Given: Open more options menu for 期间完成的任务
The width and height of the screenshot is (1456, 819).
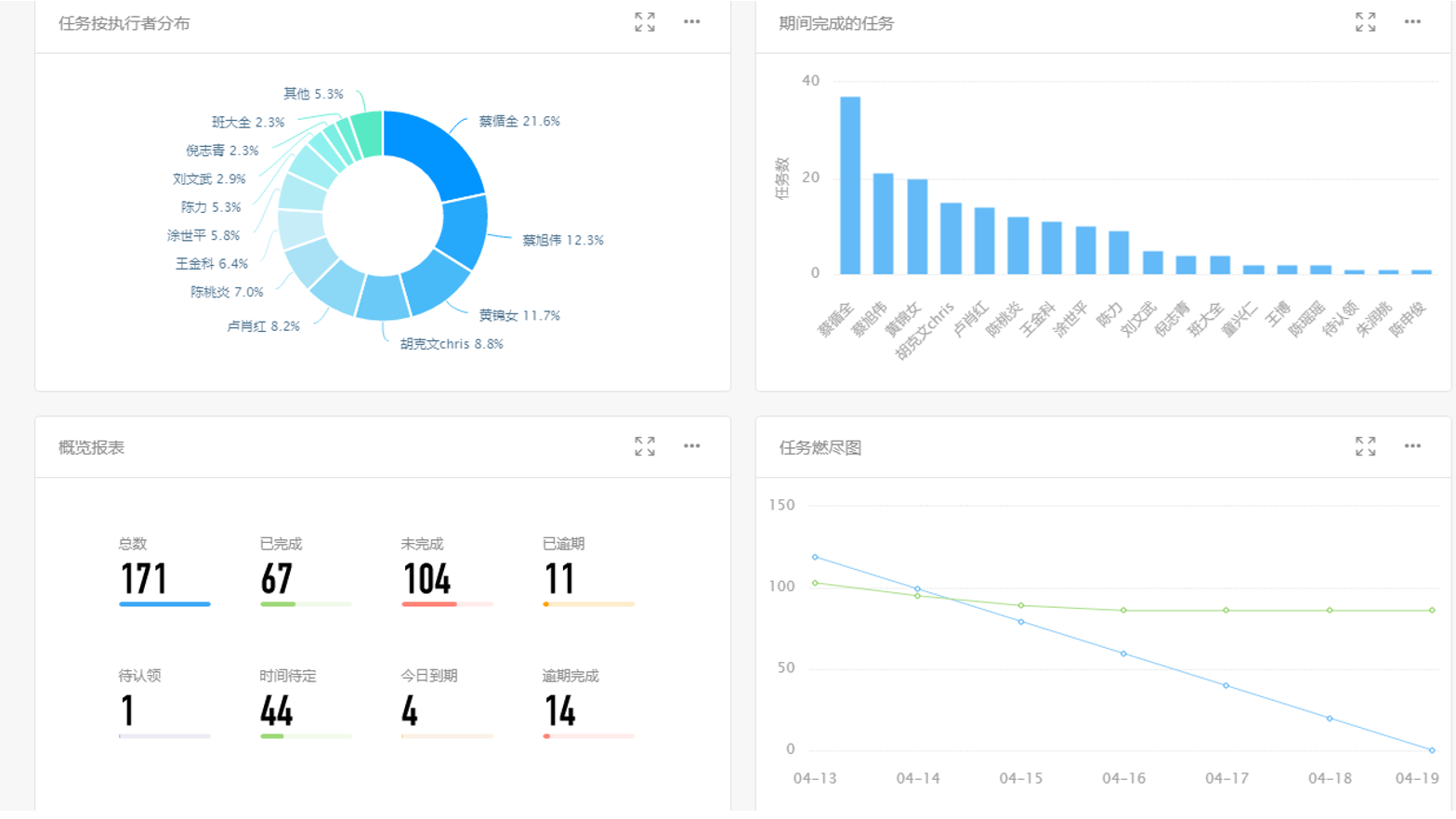Looking at the screenshot, I should pos(1412,22).
